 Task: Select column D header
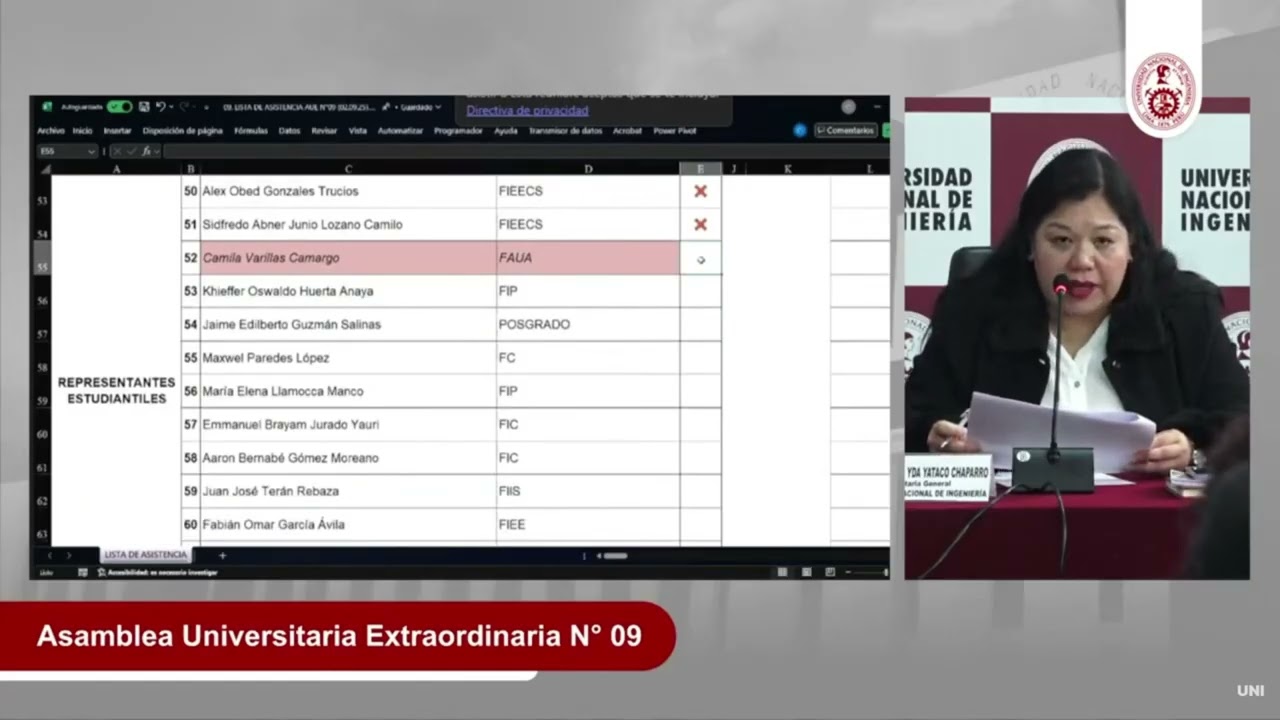click(588, 169)
